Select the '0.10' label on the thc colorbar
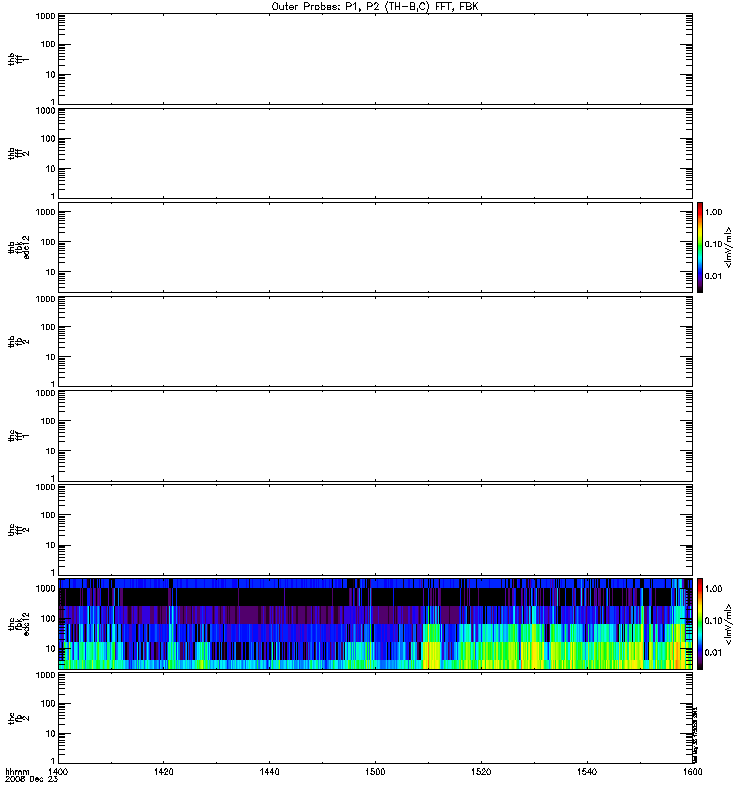 [x=713, y=620]
